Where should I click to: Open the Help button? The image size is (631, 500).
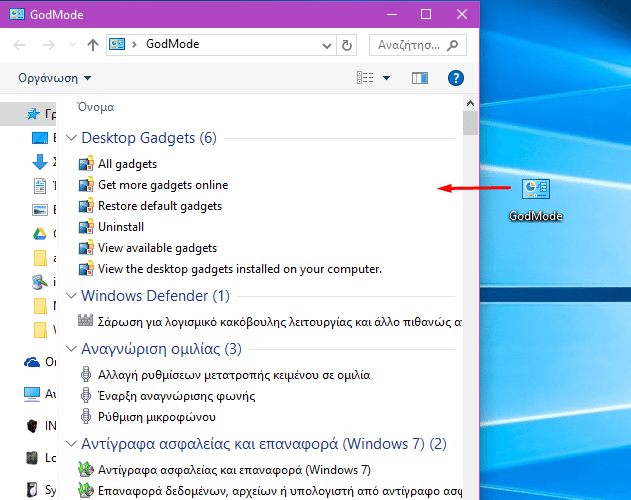coord(456,78)
